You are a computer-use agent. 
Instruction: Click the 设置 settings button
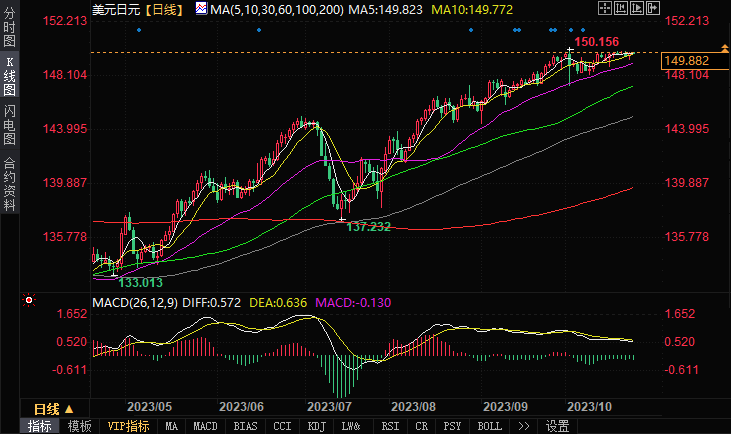click(x=557, y=426)
